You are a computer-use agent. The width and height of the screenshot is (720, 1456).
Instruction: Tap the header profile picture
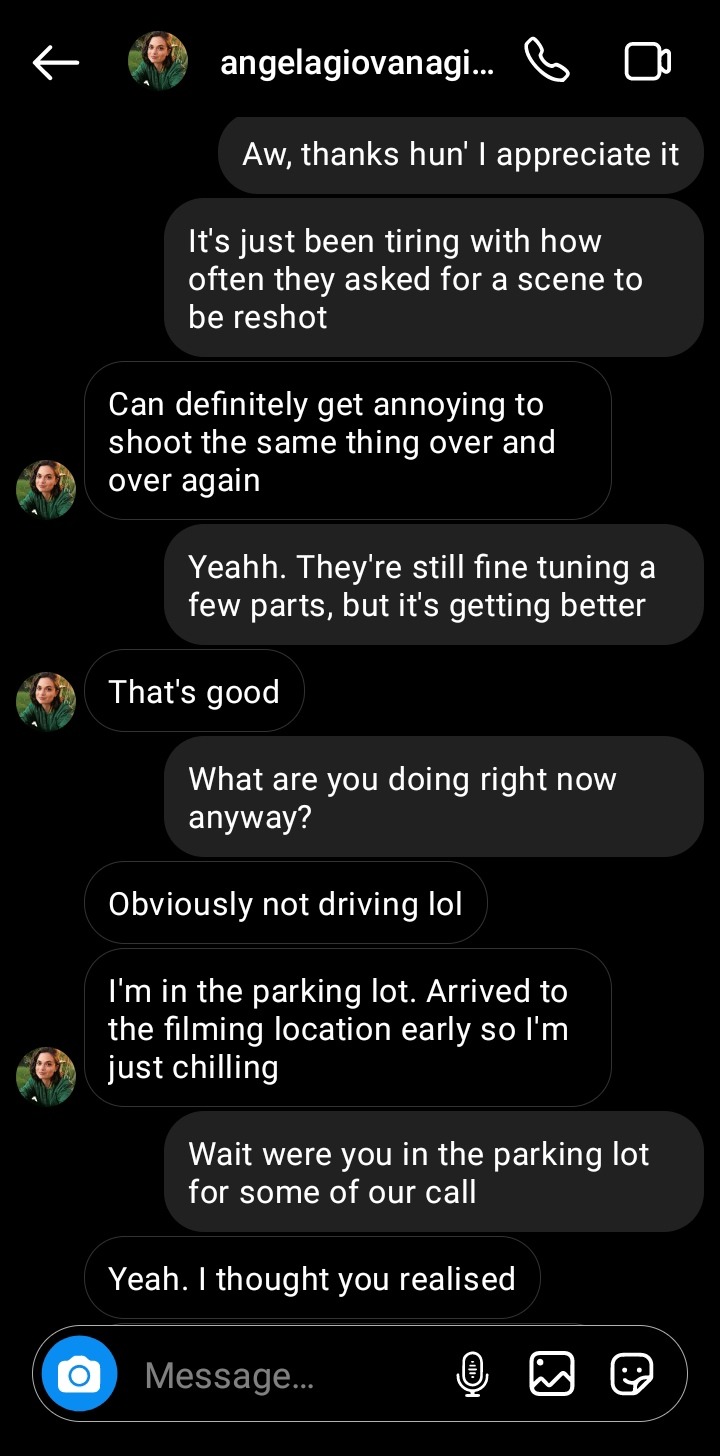click(x=158, y=62)
